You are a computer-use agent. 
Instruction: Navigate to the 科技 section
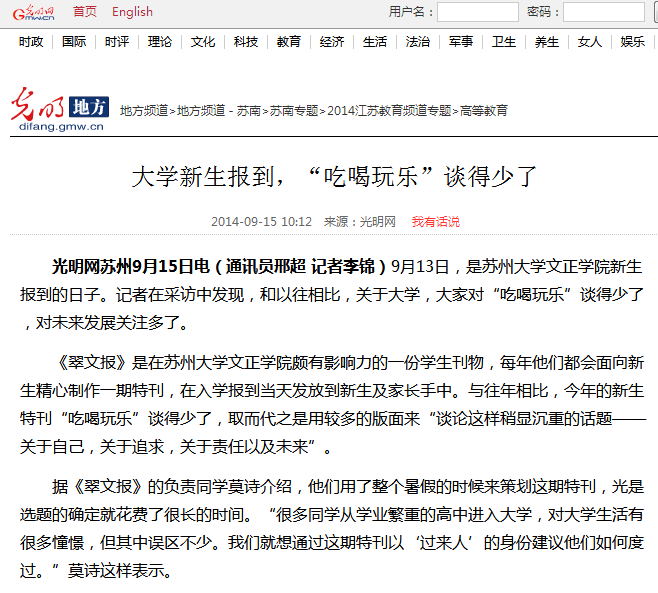click(x=246, y=42)
